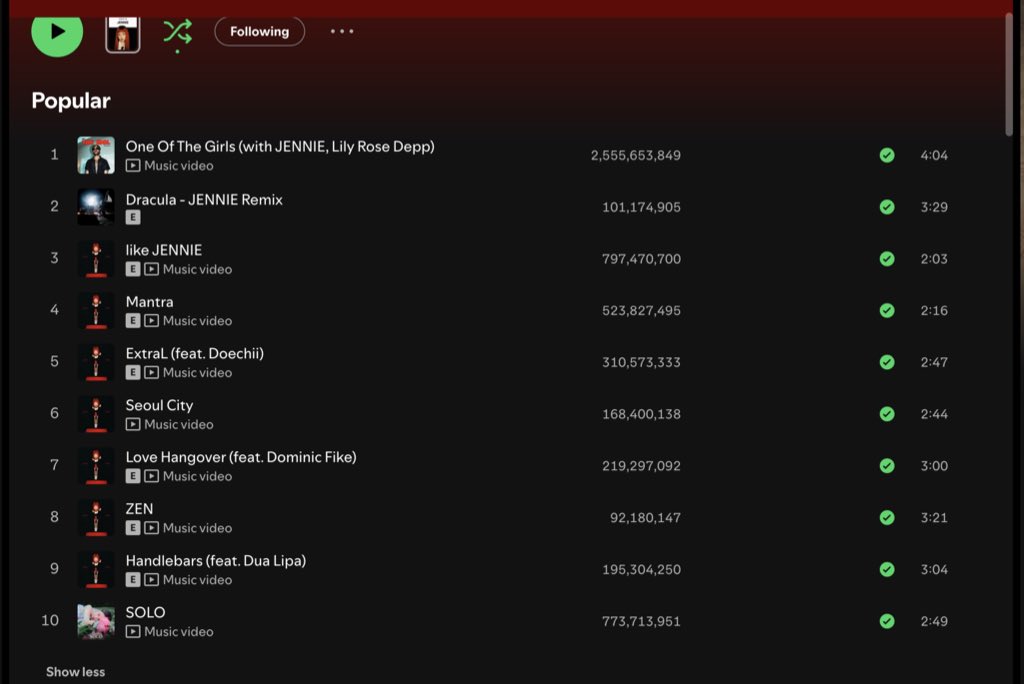
Task: Open music video icon for SOLO
Action: click(133, 632)
